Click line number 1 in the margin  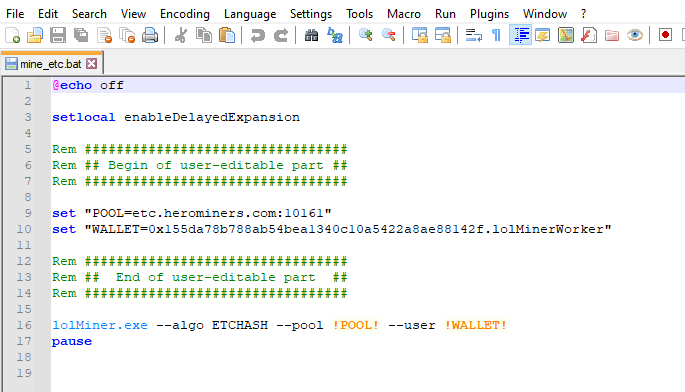28,85
